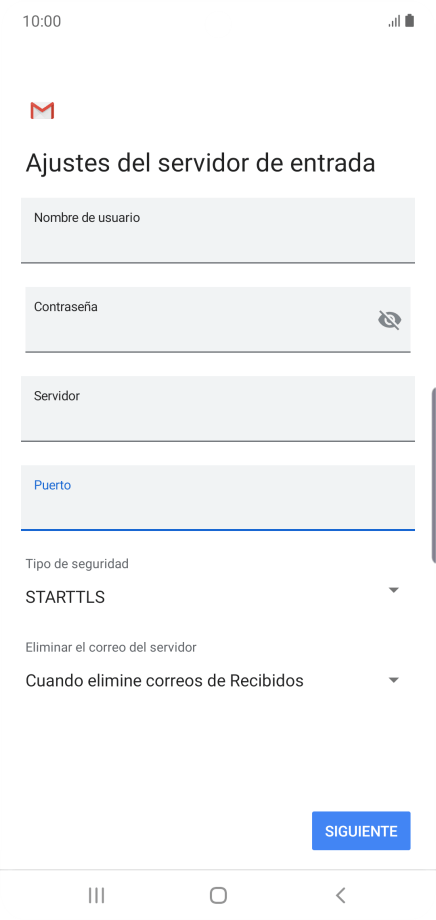Image resolution: width=436 pixels, height=920 pixels.
Task: Focus the Puerto input field
Action: pos(218,498)
